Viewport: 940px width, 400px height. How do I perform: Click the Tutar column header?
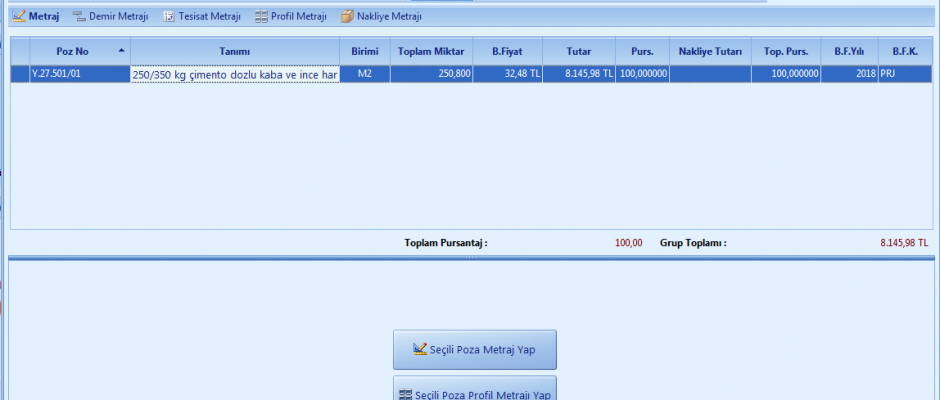click(x=579, y=51)
